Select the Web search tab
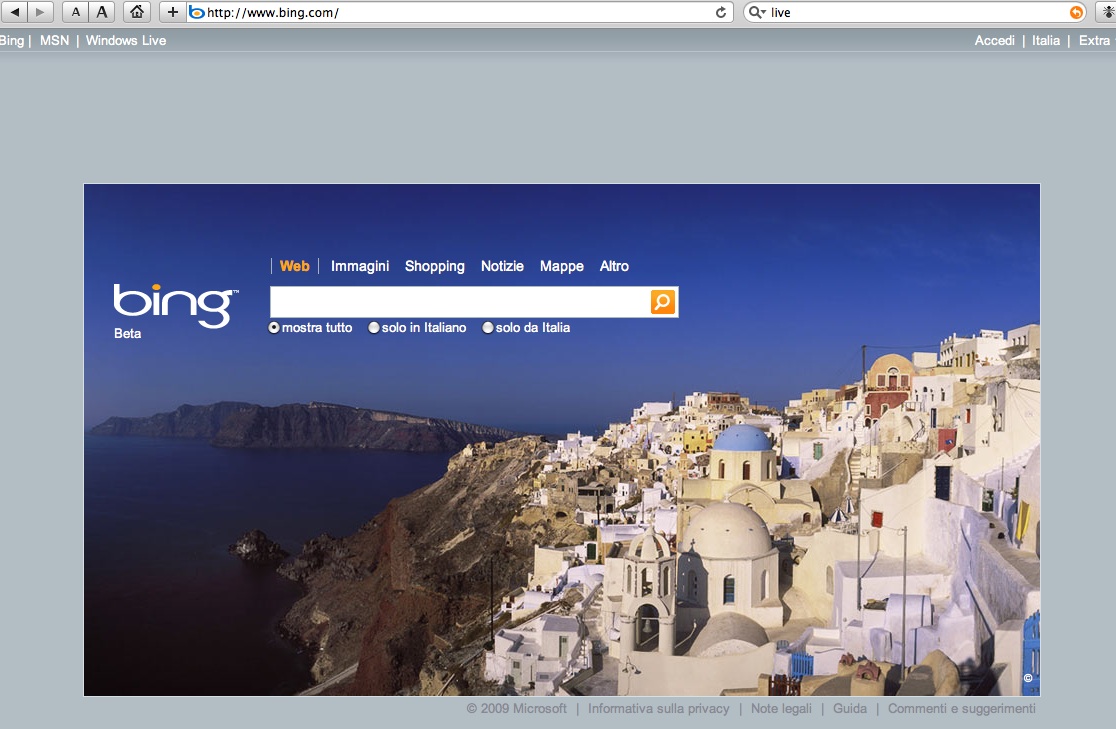Screen dimensions: 1116x729 (295, 266)
